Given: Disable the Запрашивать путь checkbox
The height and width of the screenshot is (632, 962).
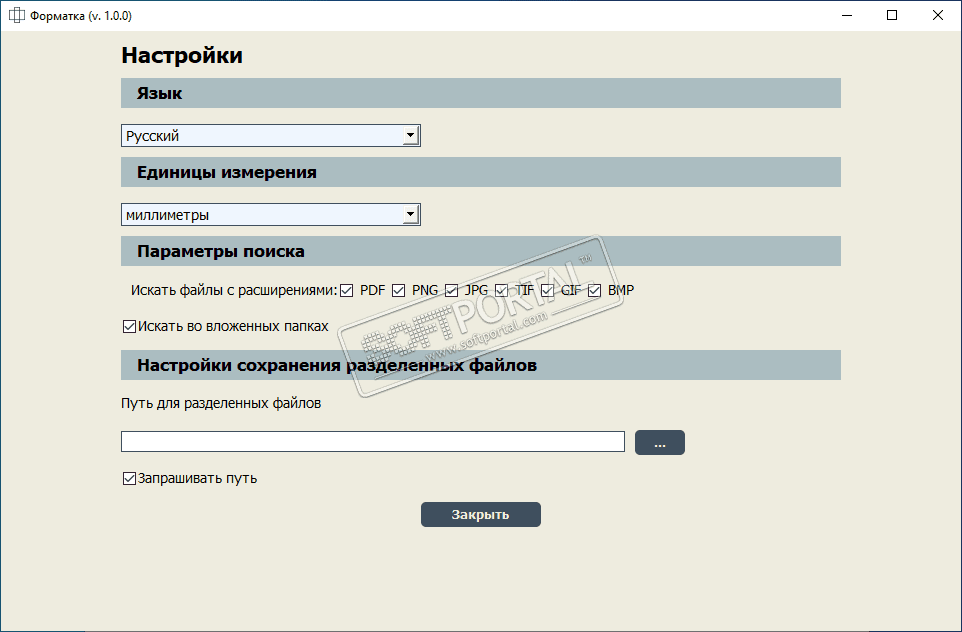Looking at the screenshot, I should click(129, 479).
